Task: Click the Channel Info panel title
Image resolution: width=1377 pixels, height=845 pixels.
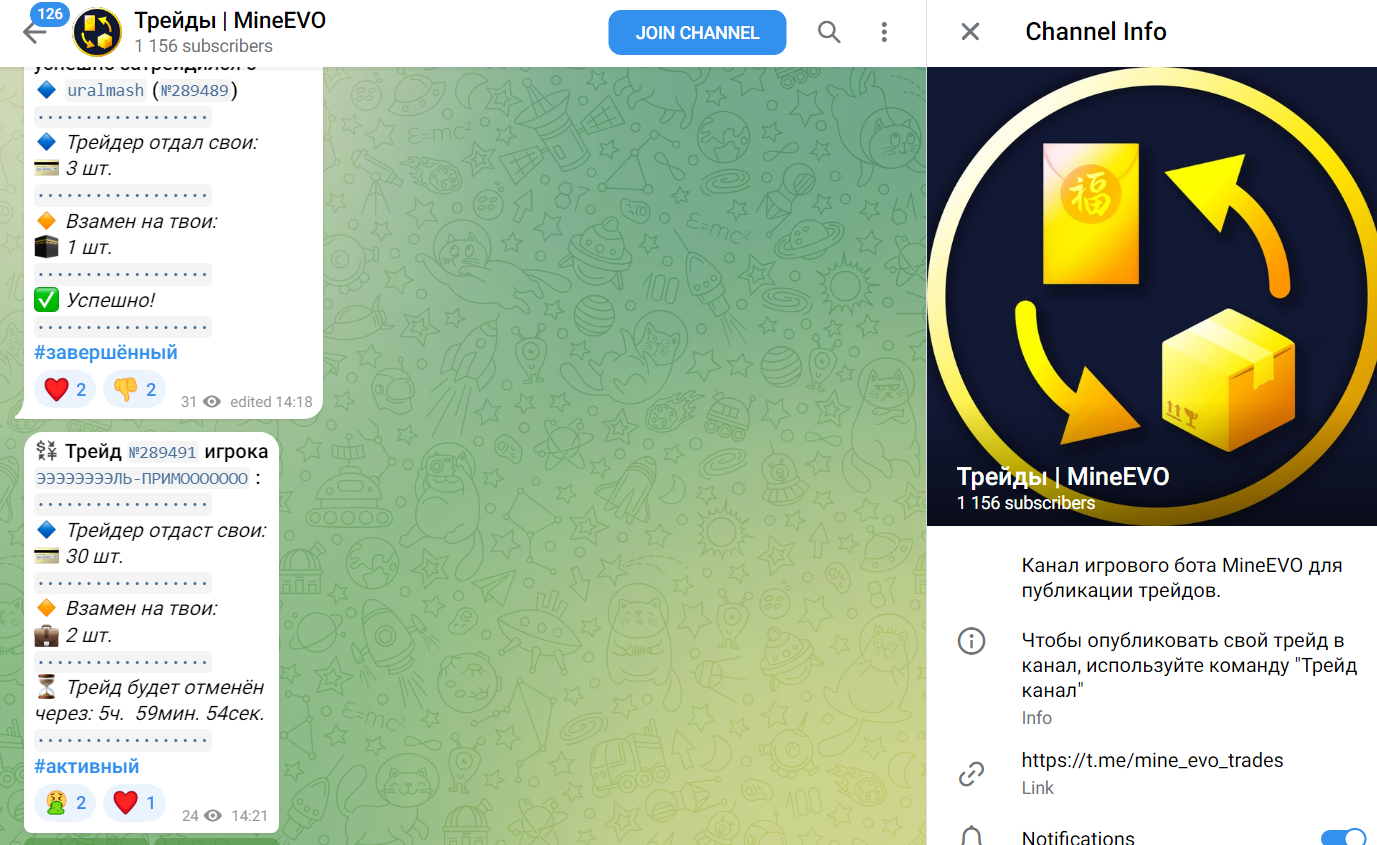Action: tap(1096, 32)
